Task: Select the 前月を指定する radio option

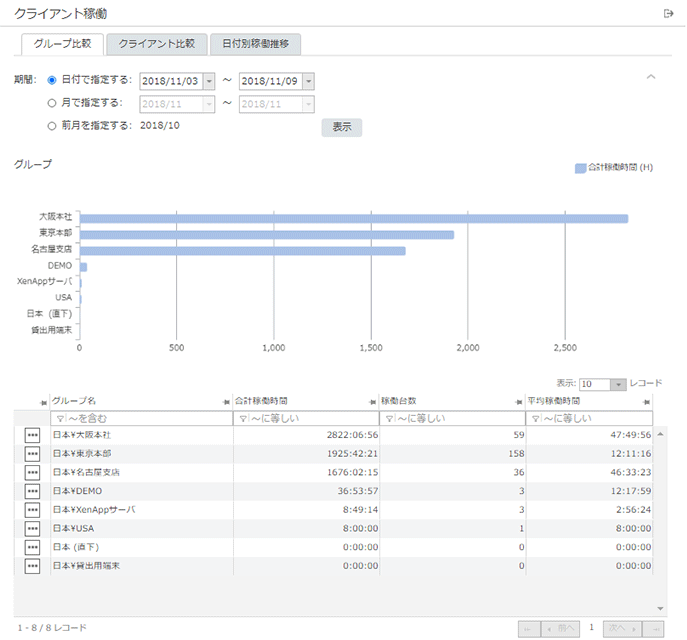Action: (52, 126)
